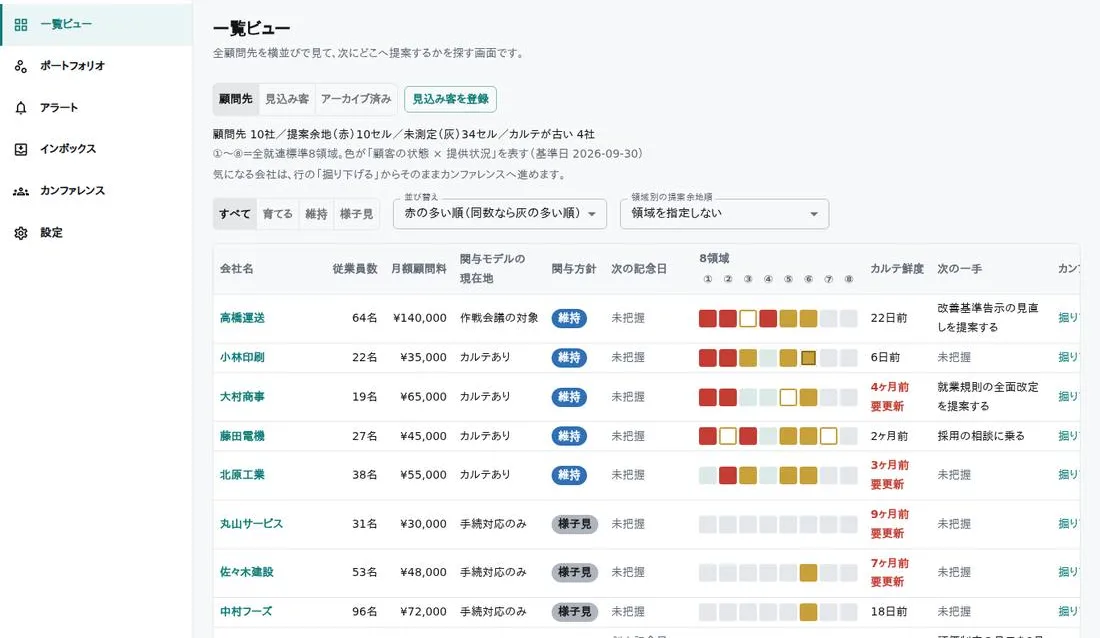This screenshot has width=1100, height=638.
Task: Click the 様子見 badge for 中村フーズ
Action: tap(575, 611)
